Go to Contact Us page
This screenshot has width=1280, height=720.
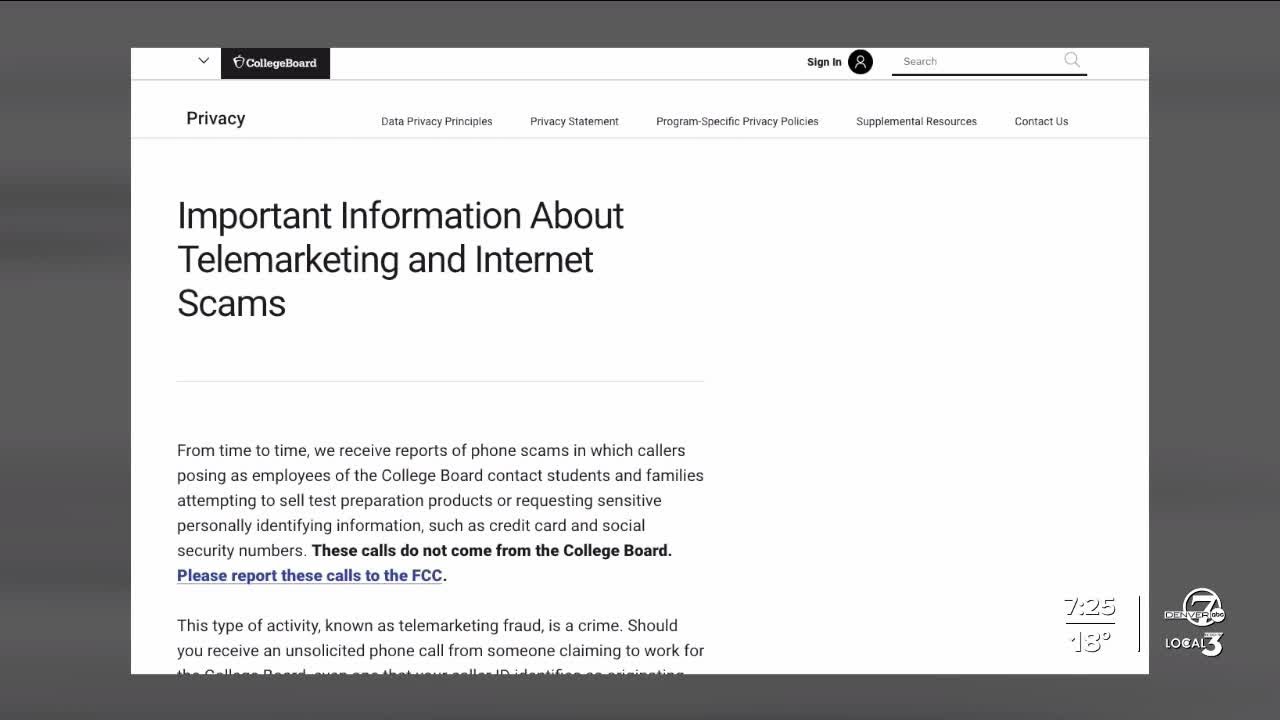pyautogui.click(x=1041, y=121)
